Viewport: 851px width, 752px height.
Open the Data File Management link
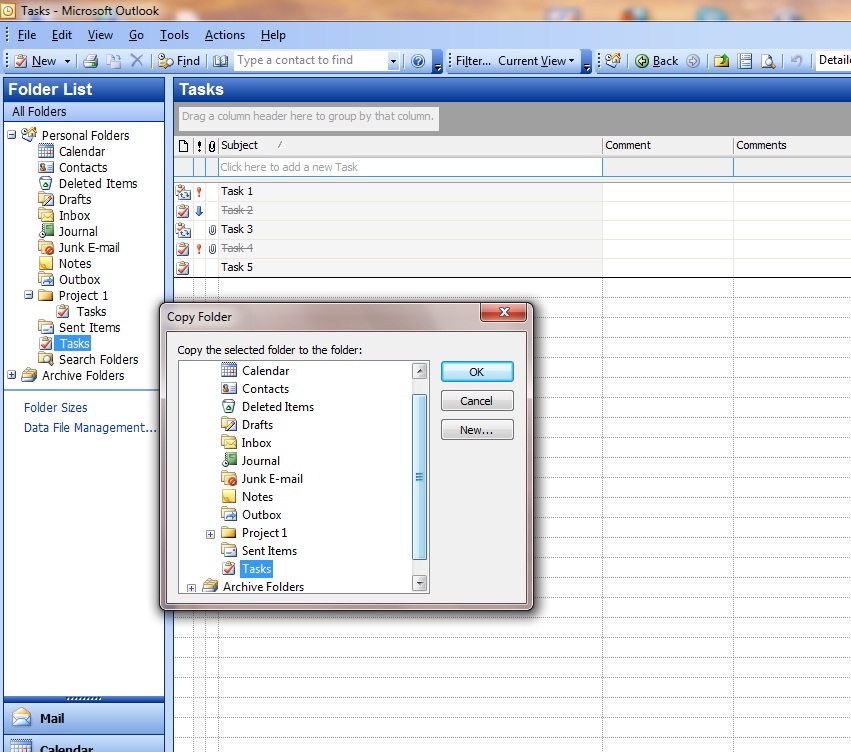point(90,428)
